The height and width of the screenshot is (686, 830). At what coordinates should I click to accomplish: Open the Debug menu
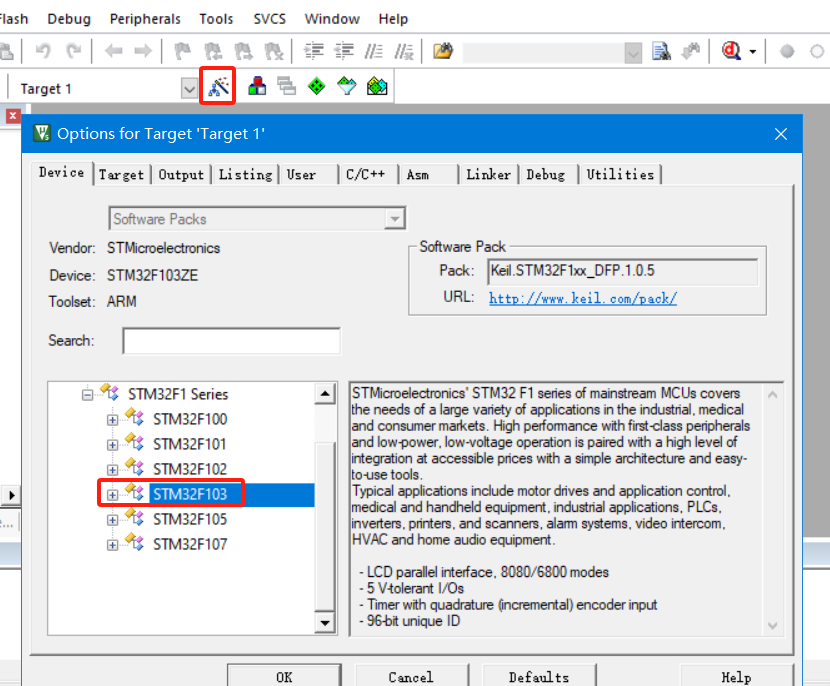69,19
